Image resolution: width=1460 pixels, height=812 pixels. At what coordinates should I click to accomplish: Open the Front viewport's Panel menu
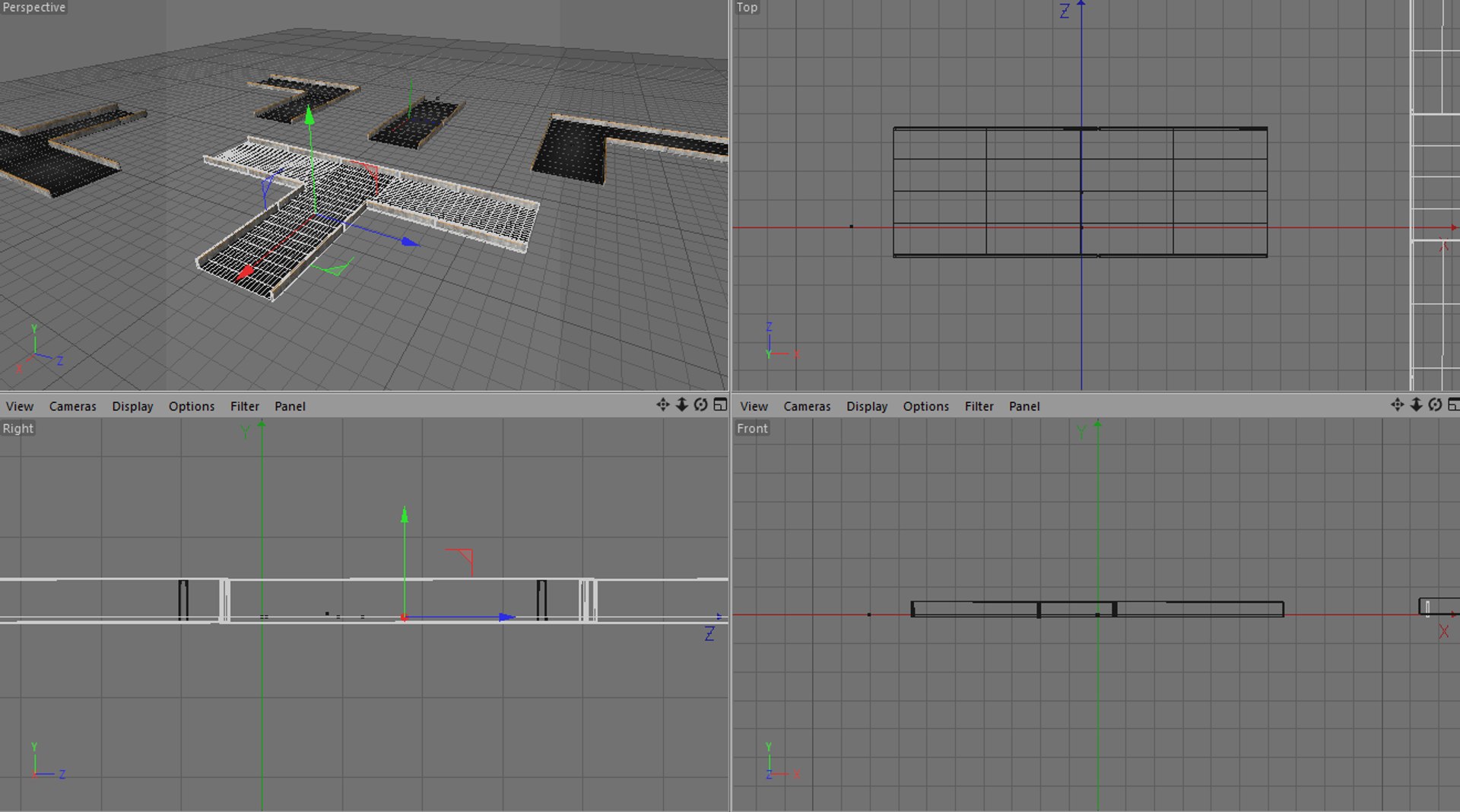[x=1024, y=406]
